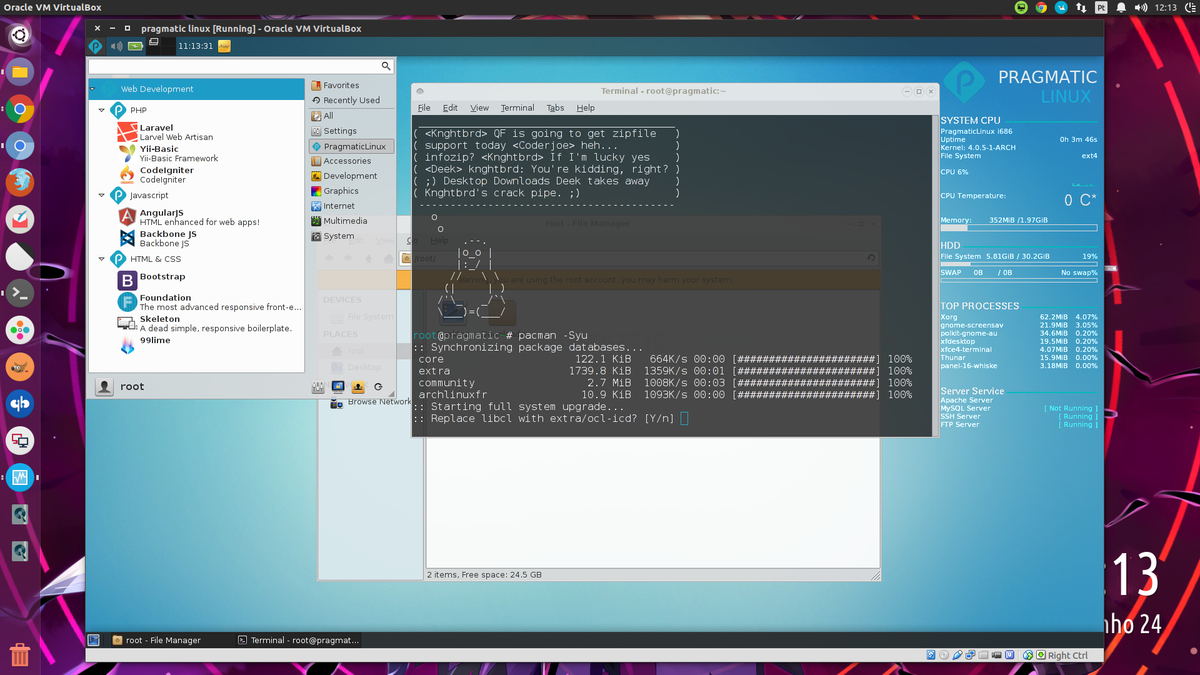Image resolution: width=1200 pixels, height=675 pixels.
Task: Click the show desktop button in bottom panel
Action: [94, 640]
